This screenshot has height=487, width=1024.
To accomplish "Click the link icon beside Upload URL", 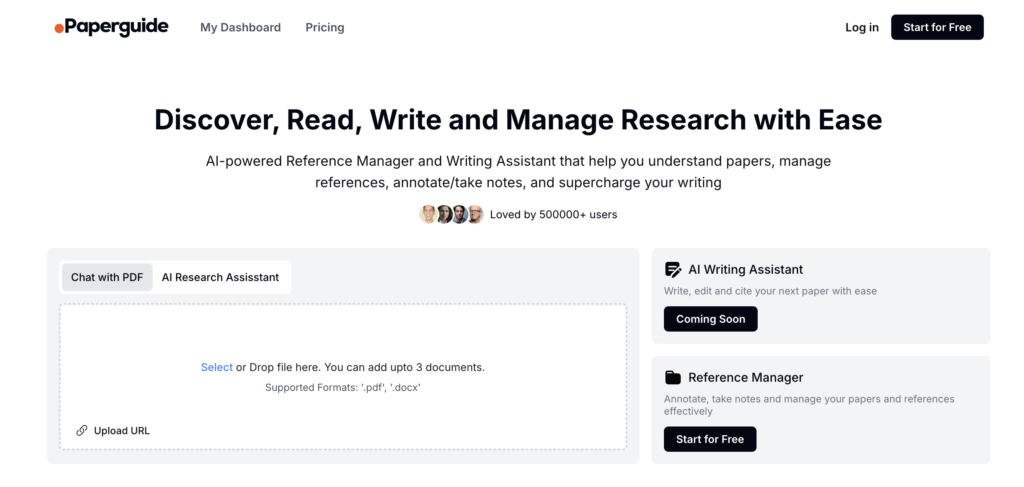I will click(x=82, y=430).
